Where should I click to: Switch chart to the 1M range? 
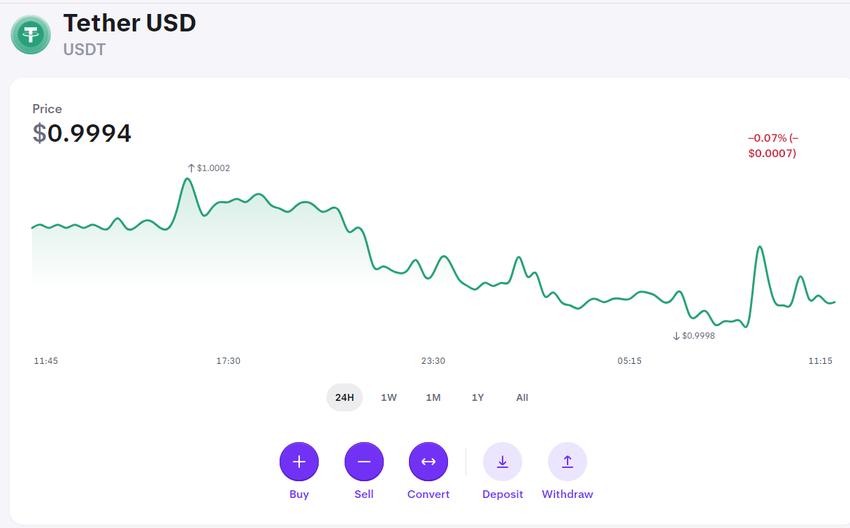pos(433,398)
